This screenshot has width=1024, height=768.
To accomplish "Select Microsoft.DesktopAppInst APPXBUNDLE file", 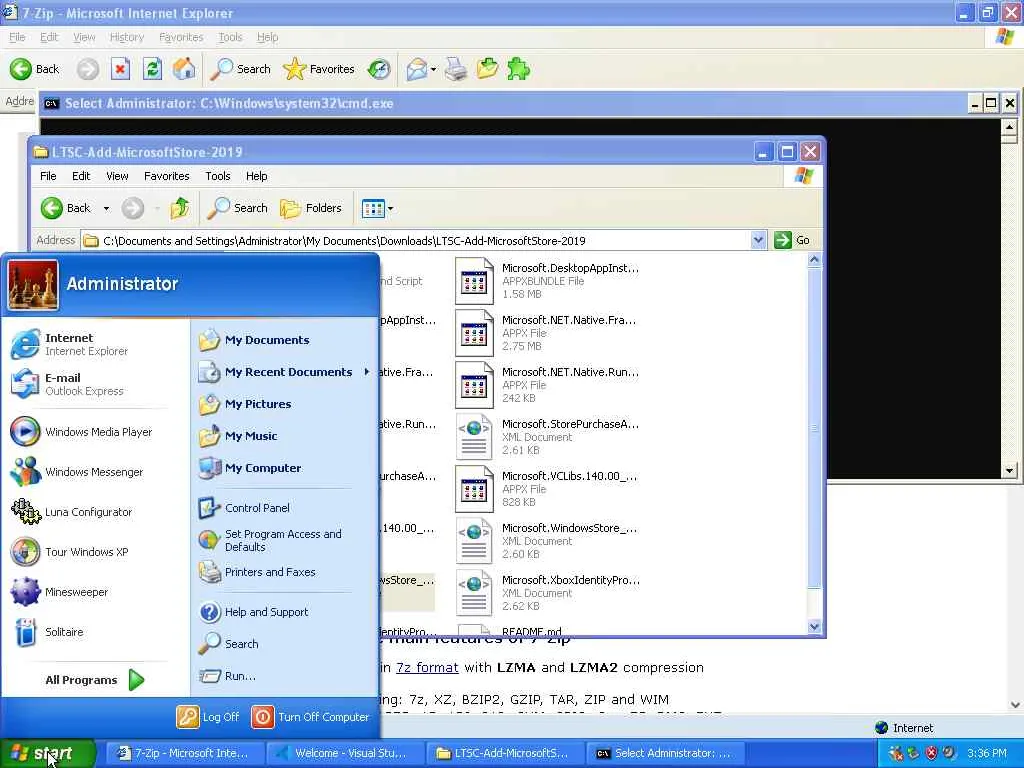I will click(x=547, y=281).
